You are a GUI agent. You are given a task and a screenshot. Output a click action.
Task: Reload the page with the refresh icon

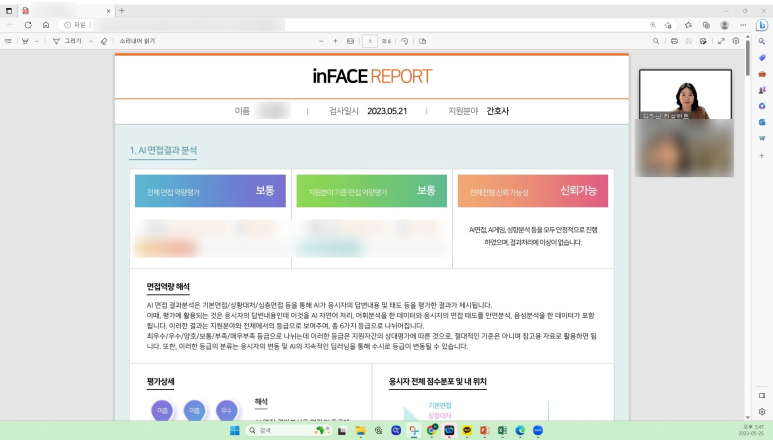click(x=28, y=25)
